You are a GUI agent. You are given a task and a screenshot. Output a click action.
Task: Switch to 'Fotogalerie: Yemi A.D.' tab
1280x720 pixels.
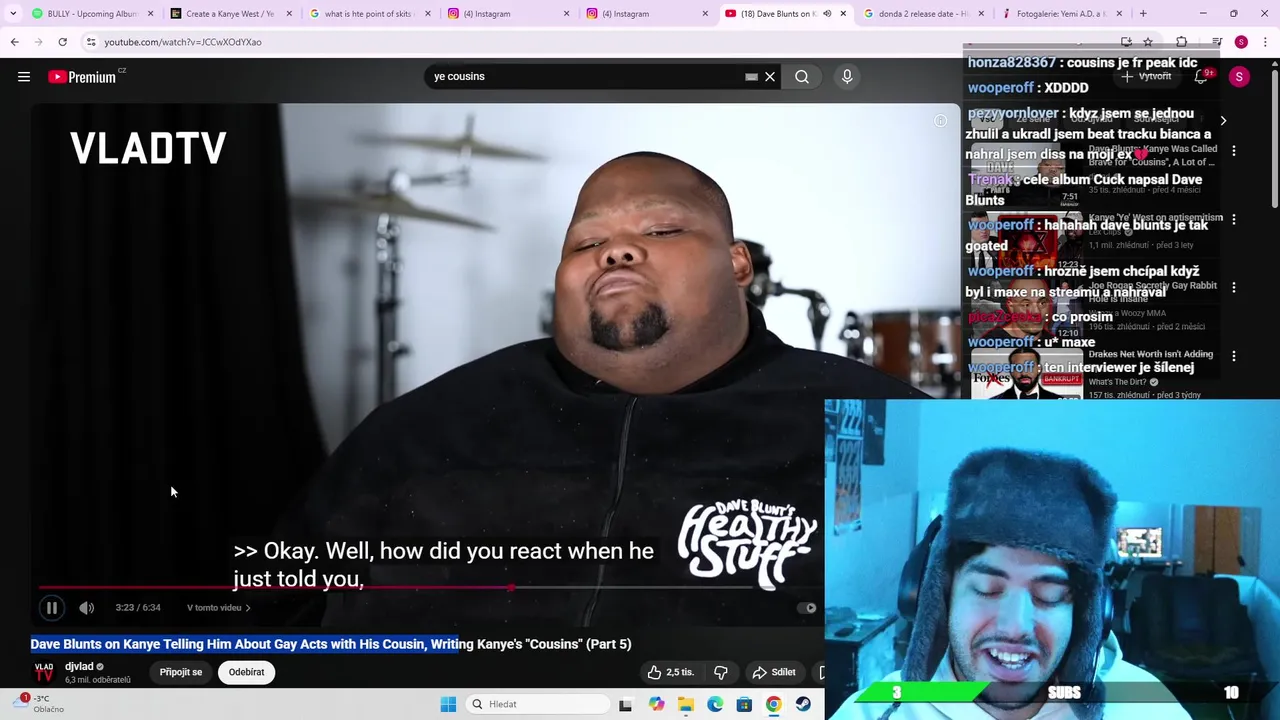click(1062, 14)
